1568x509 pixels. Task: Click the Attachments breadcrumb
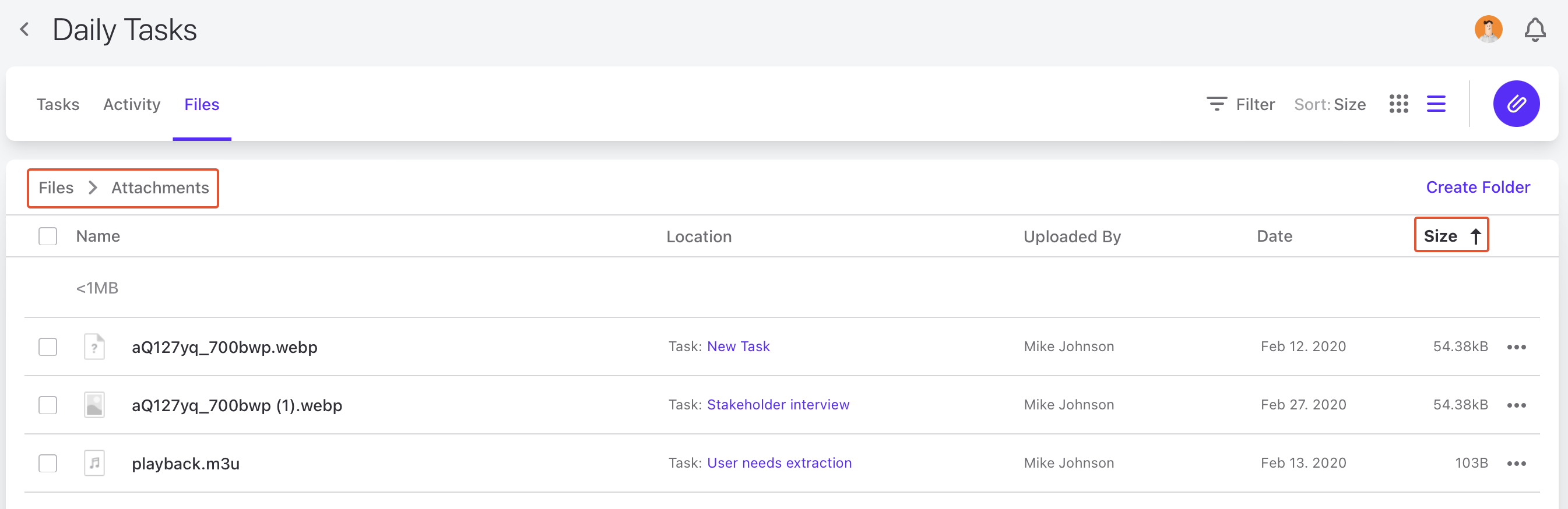160,188
